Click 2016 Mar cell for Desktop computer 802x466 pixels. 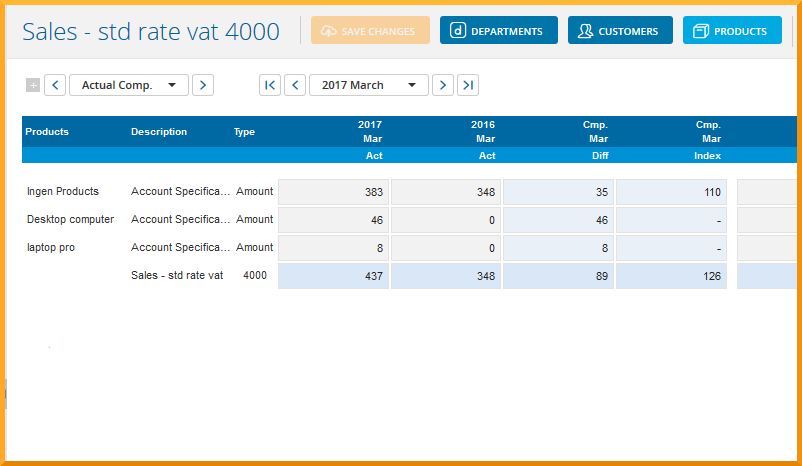click(446, 220)
